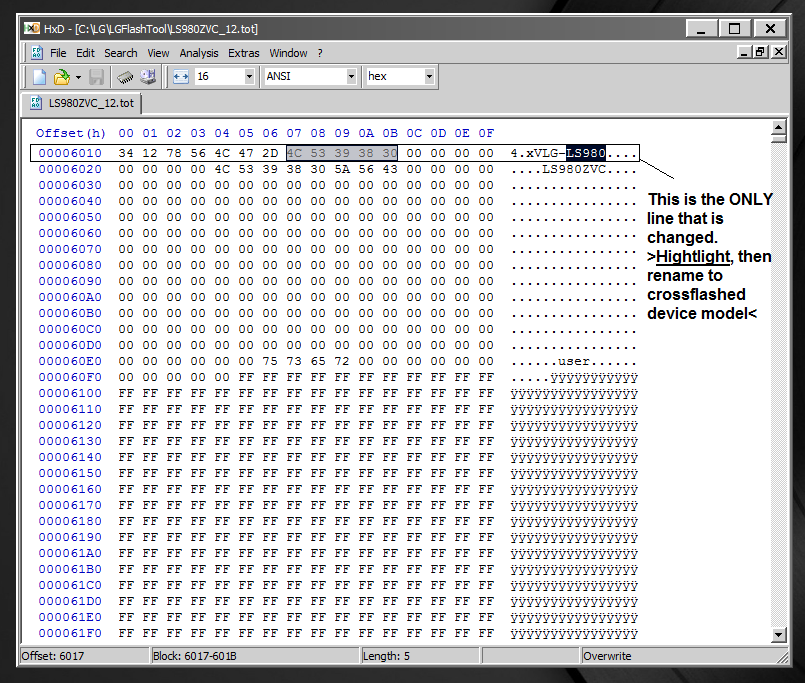
Task: Click the scrollbar down arrow
Action: 778,635
